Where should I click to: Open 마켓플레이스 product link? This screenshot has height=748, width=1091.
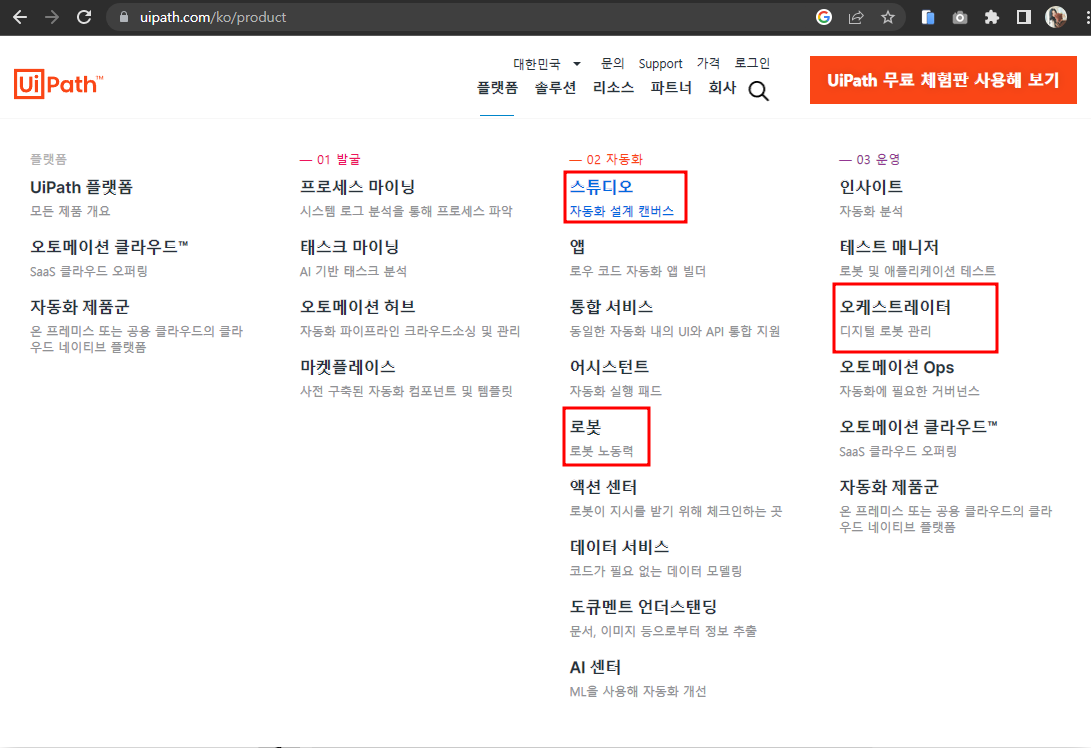[x=347, y=367]
